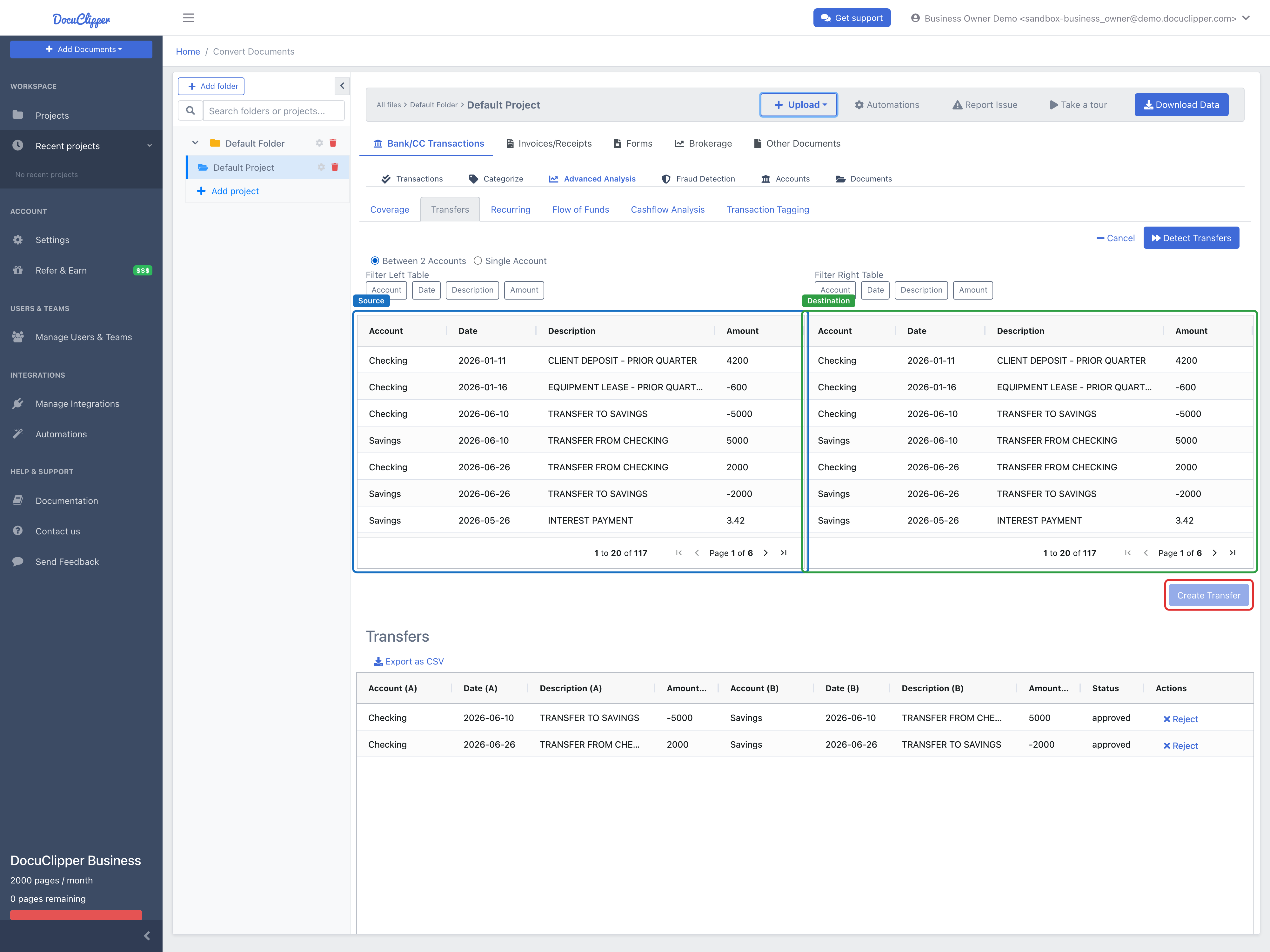Jump to last page in Source table
The width and height of the screenshot is (1270, 952).
click(783, 552)
